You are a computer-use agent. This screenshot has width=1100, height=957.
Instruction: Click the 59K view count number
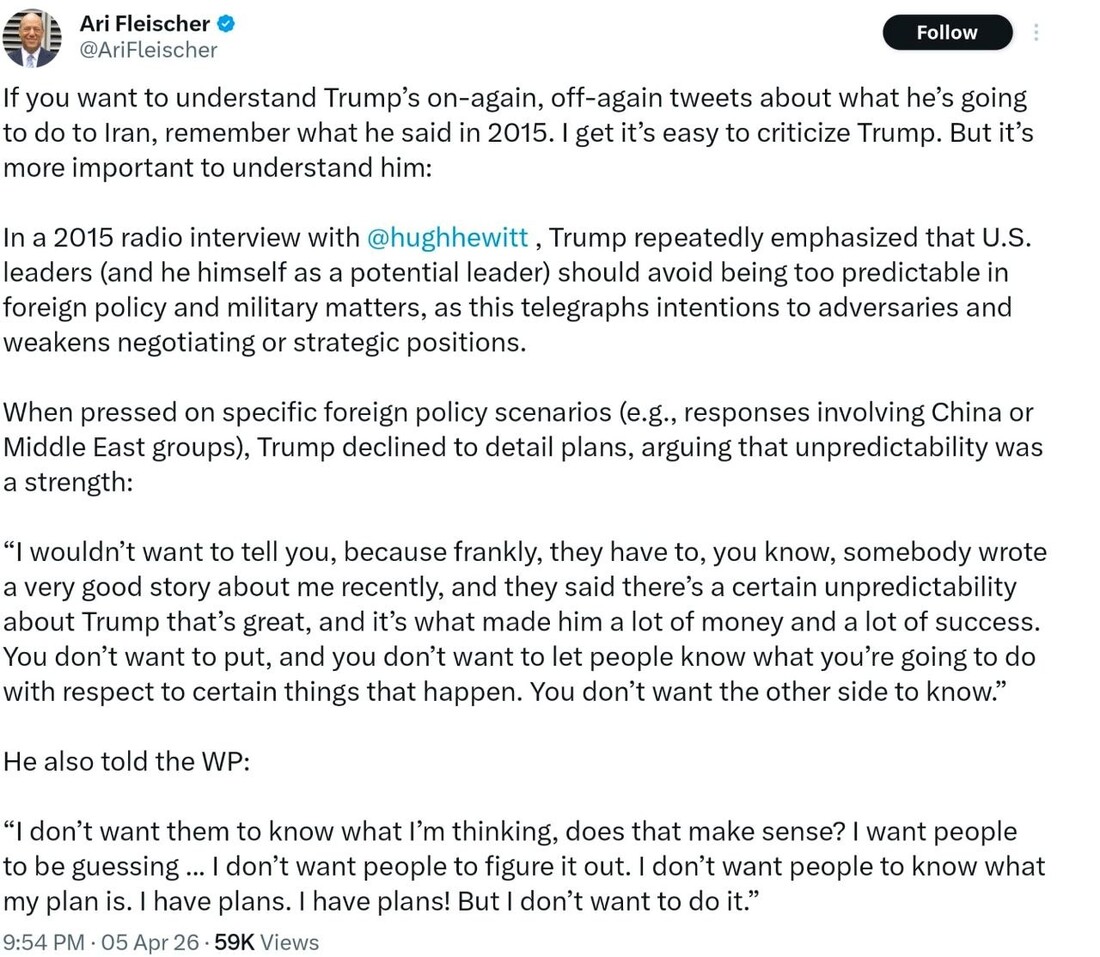tap(235, 942)
